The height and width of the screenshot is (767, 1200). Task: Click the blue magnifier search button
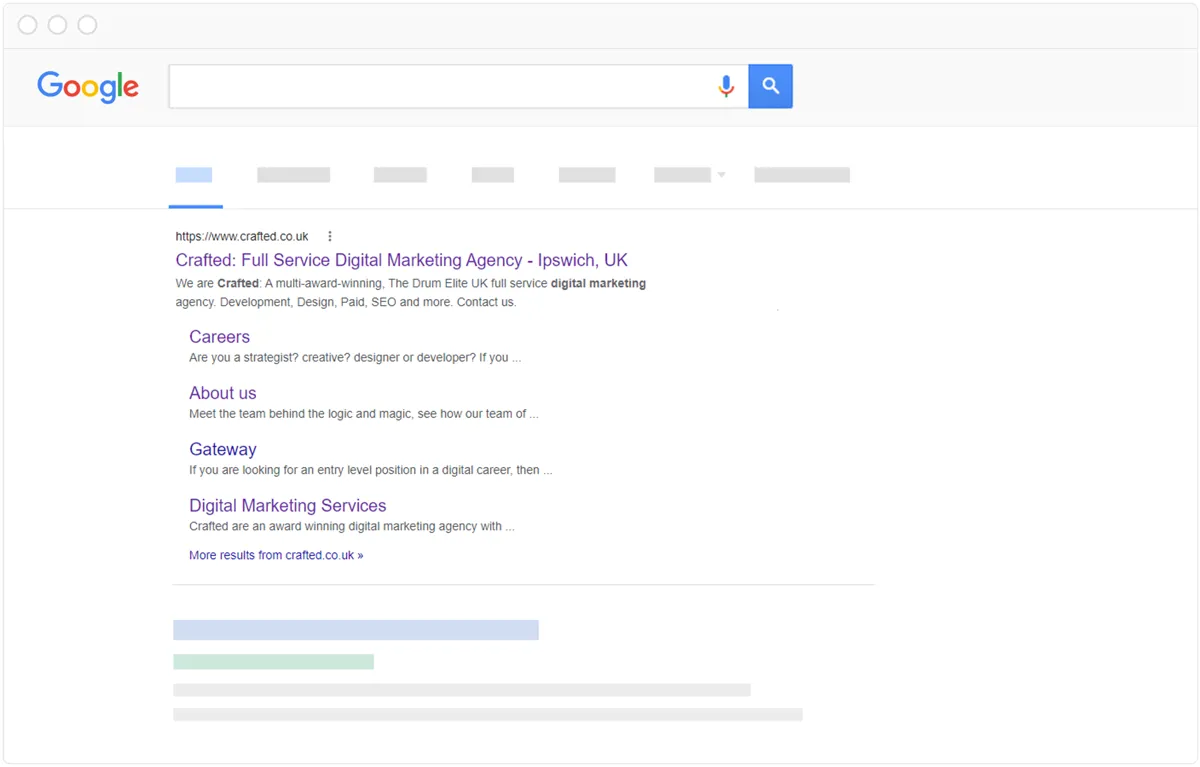click(x=770, y=87)
